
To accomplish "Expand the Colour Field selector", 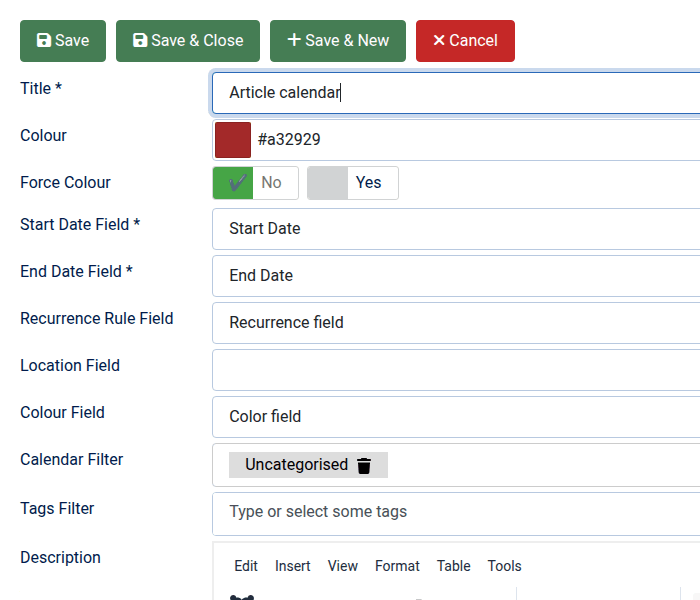I will [456, 417].
